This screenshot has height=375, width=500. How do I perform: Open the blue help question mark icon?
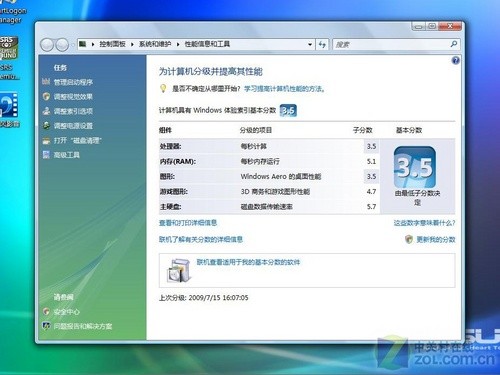456,60
